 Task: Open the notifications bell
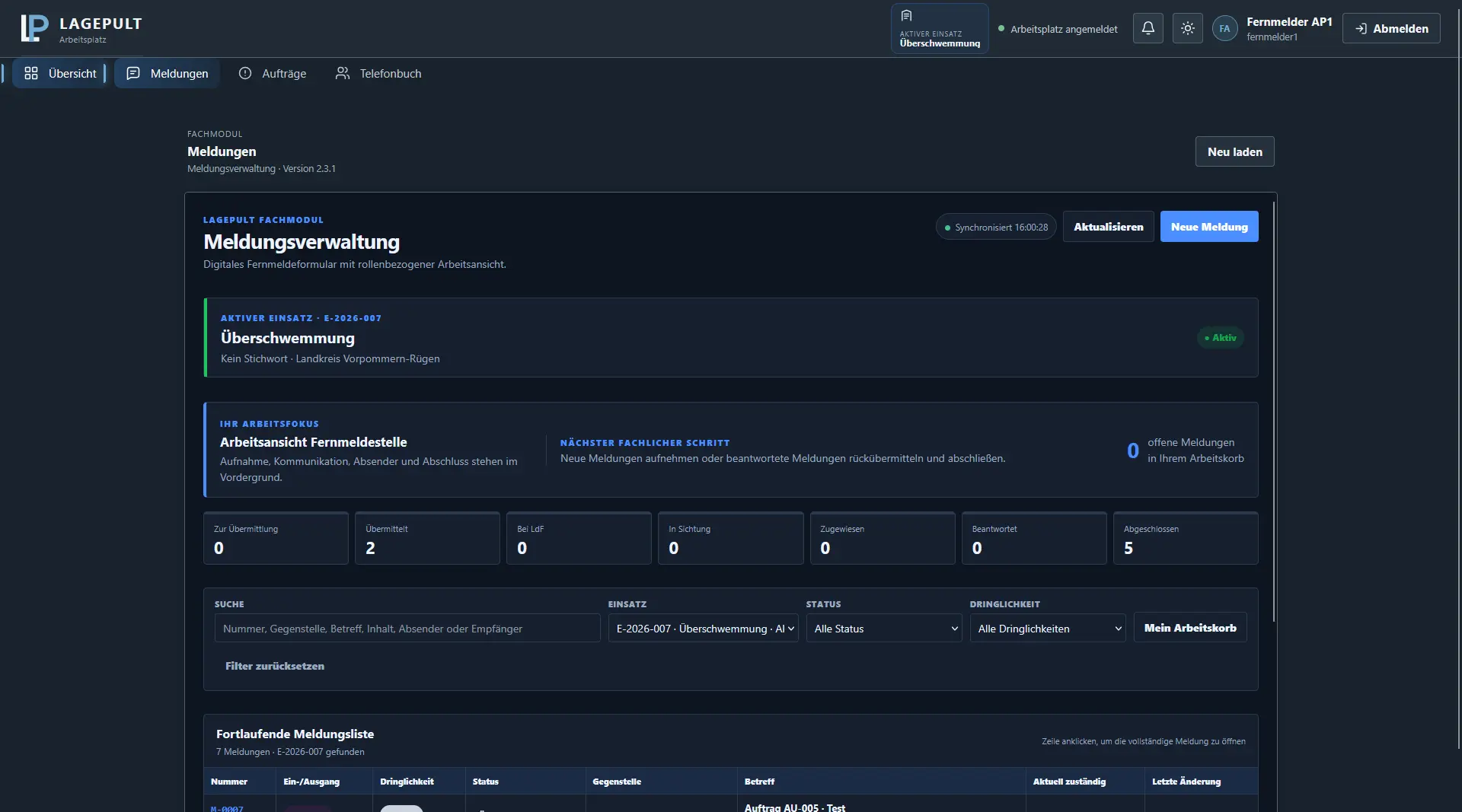1148,28
